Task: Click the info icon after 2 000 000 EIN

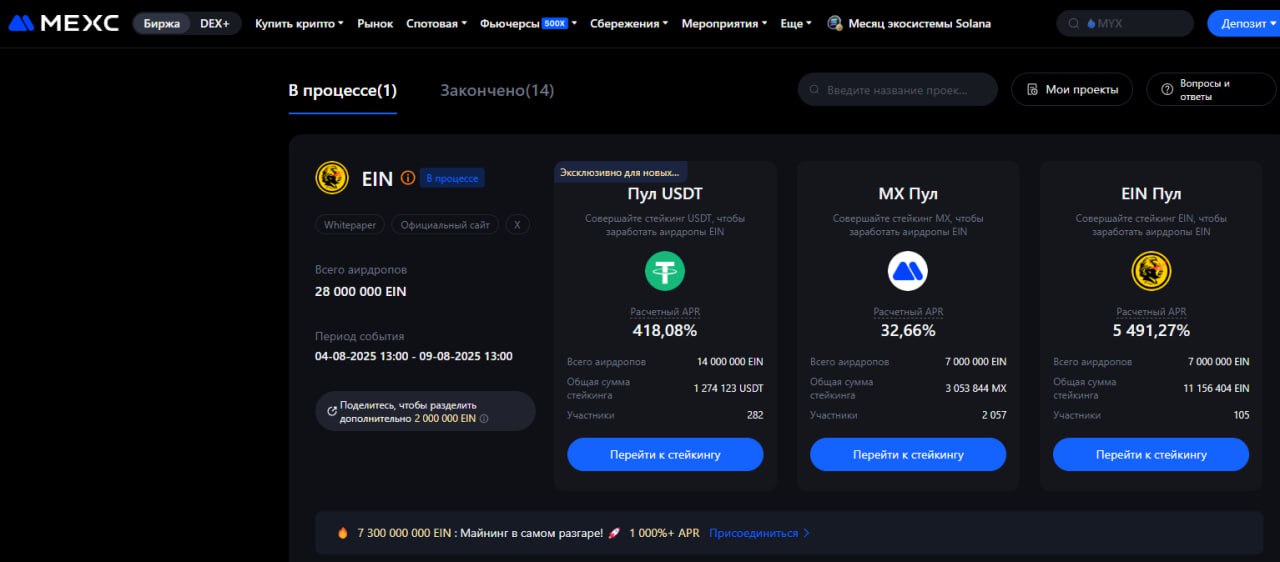Action: (484, 419)
